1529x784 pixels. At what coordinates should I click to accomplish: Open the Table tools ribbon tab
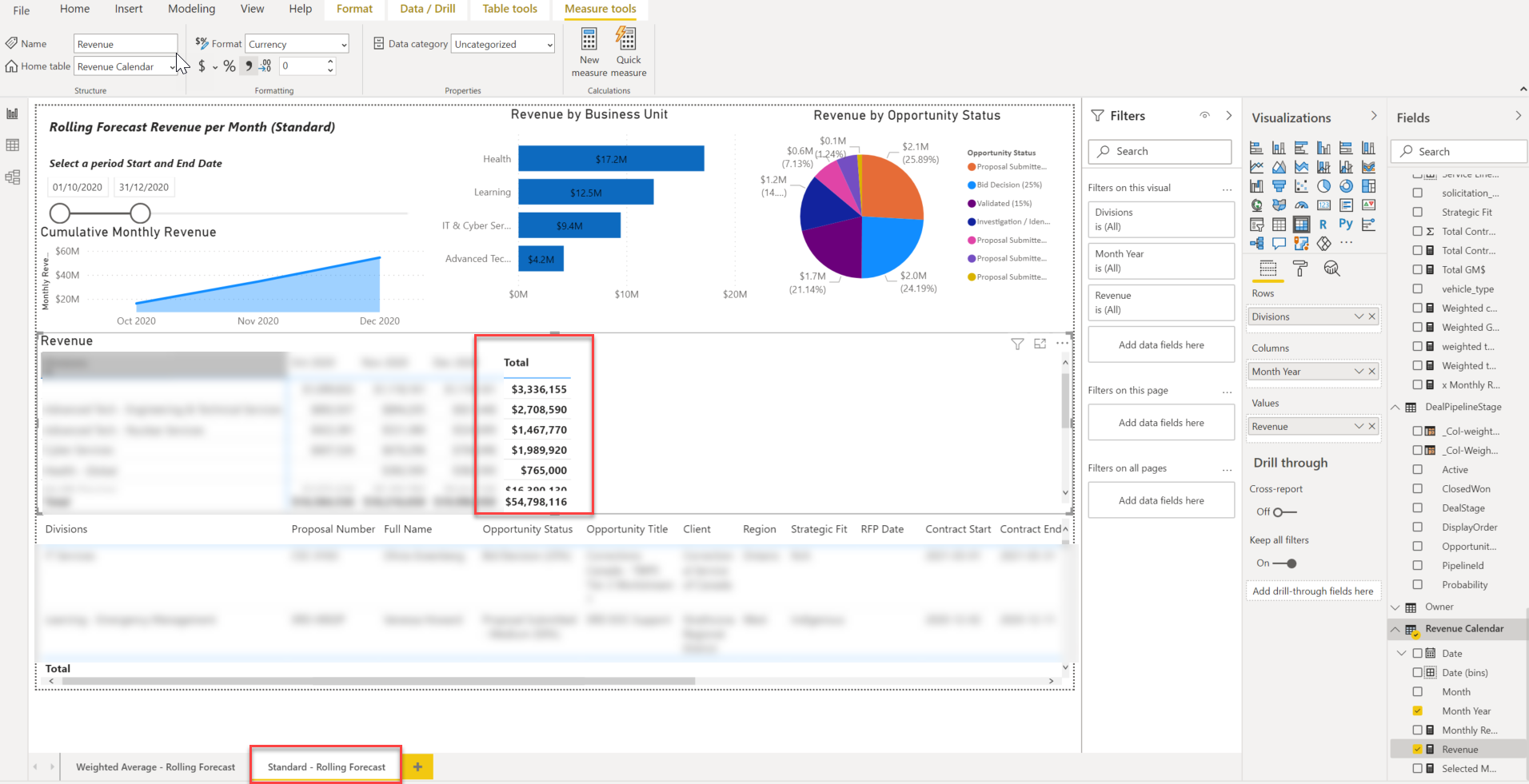click(509, 9)
